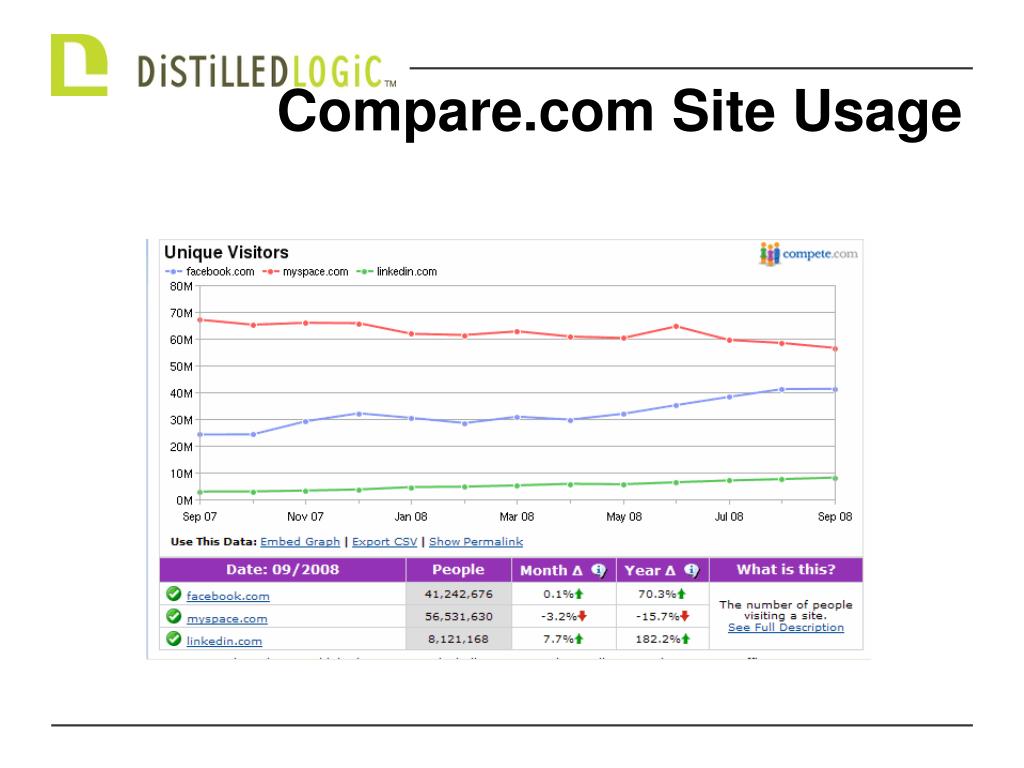Click the Year Δ column header text

pyautogui.click(x=650, y=570)
